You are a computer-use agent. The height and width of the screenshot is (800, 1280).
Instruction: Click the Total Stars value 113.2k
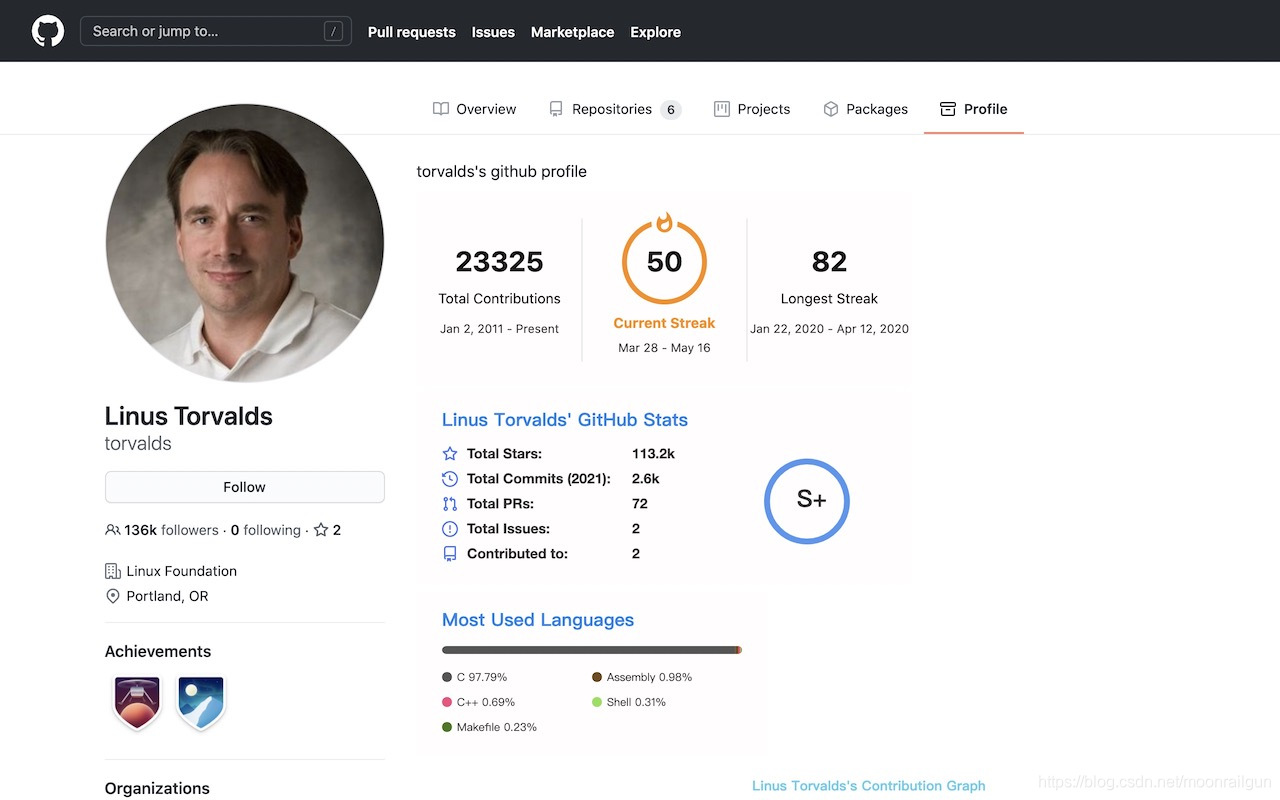pyautogui.click(x=653, y=453)
